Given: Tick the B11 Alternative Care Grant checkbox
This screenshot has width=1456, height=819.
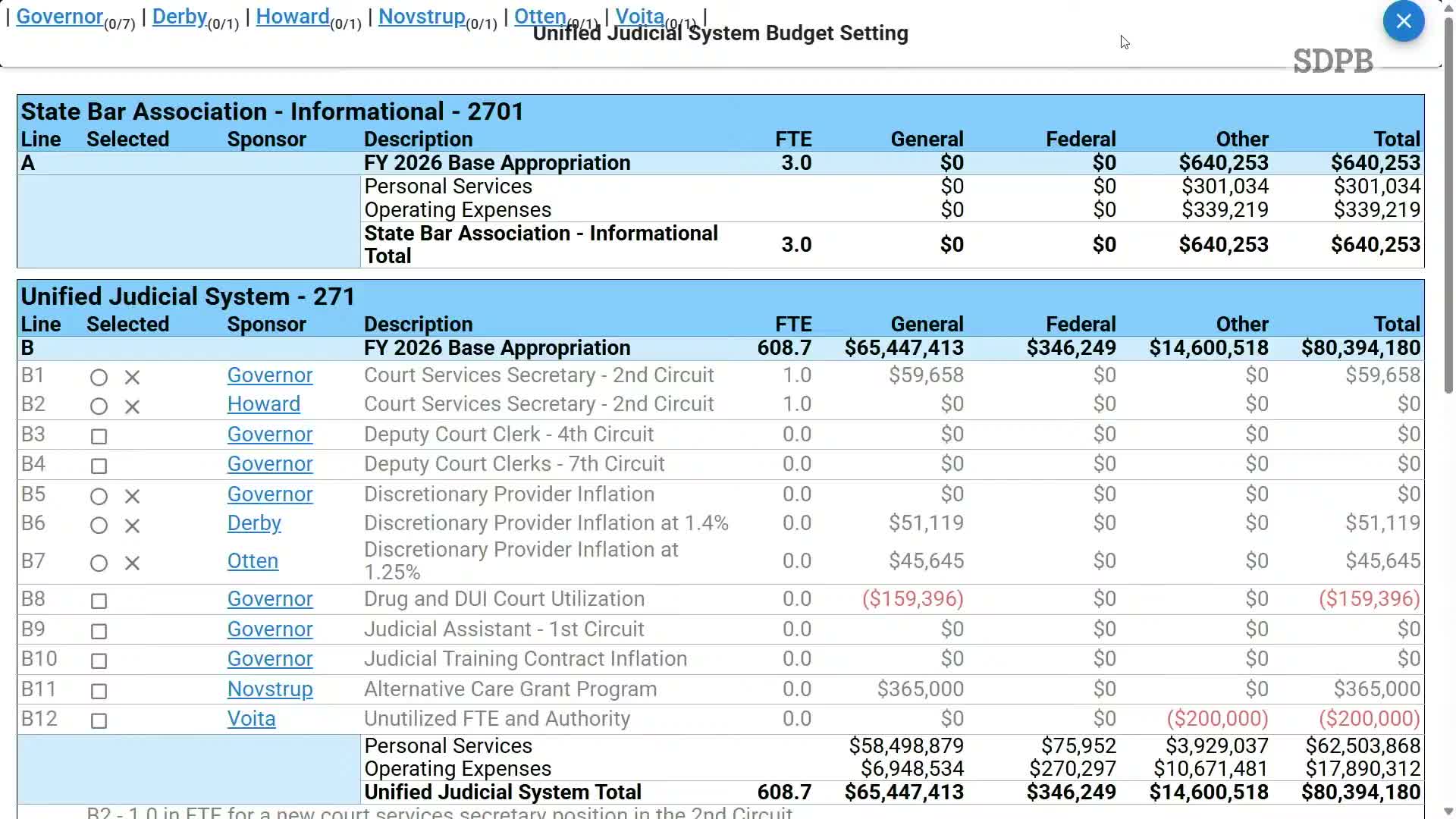Looking at the screenshot, I should coord(99,691).
